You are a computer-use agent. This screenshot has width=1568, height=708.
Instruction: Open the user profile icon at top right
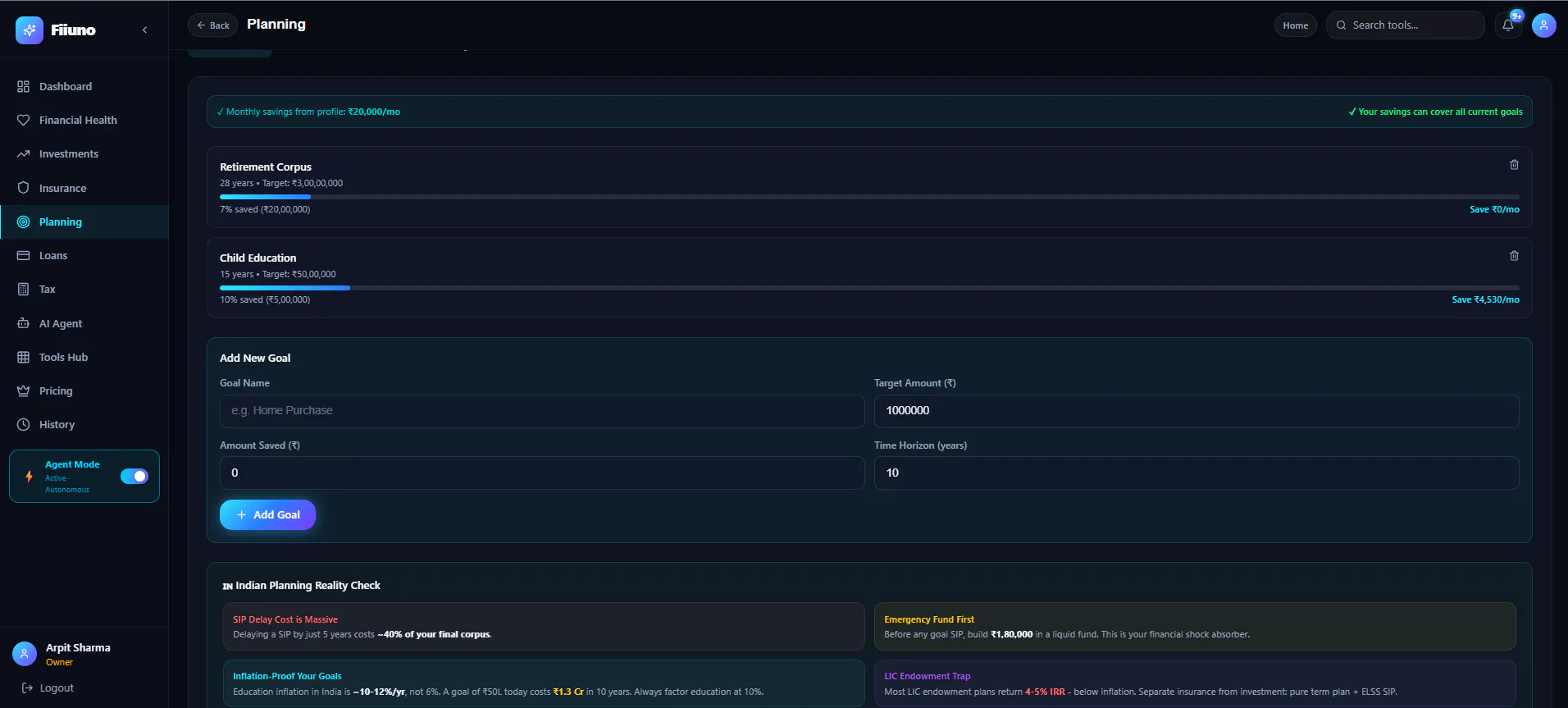(x=1544, y=25)
